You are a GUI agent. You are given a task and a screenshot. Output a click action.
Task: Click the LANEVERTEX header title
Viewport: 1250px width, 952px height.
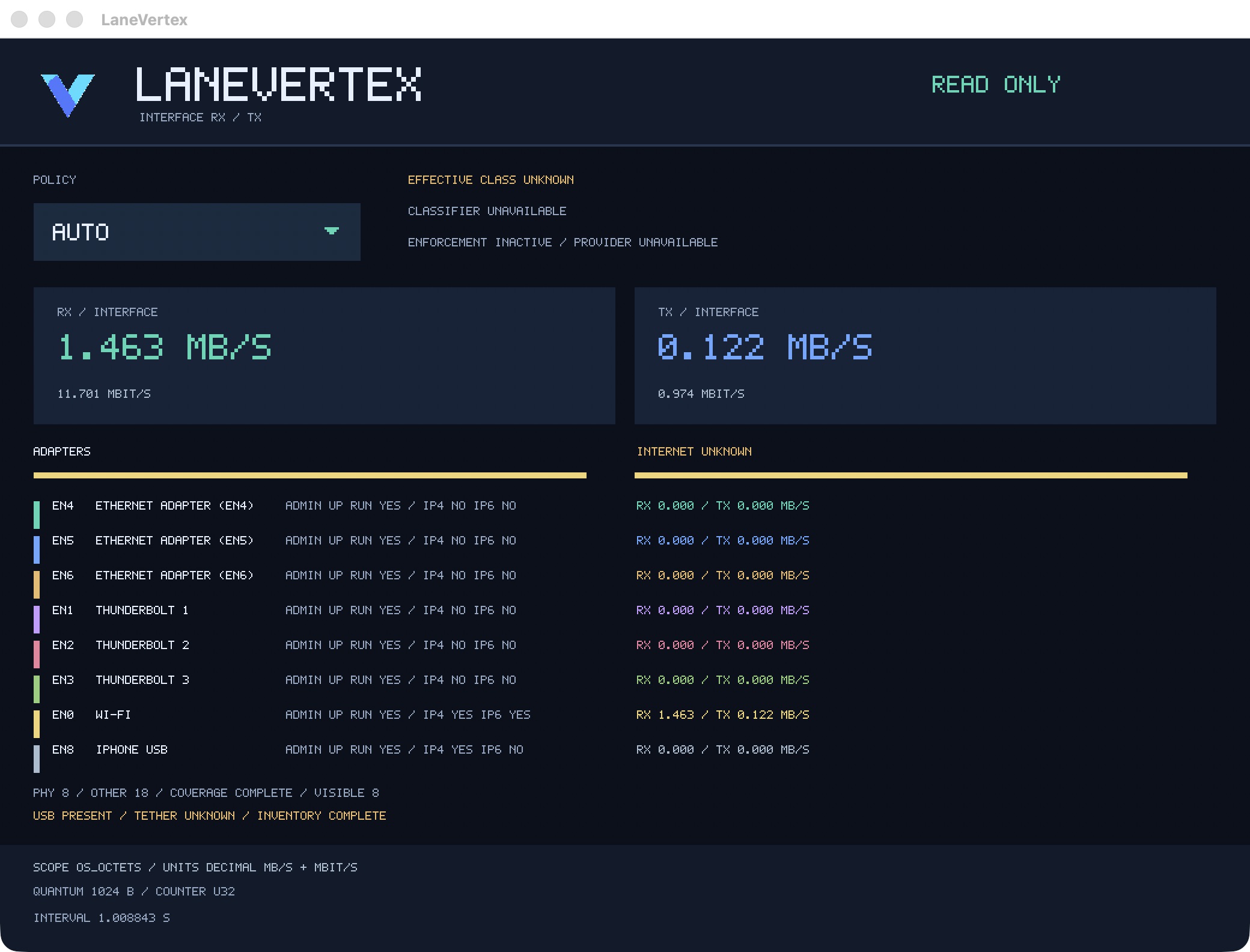click(x=278, y=85)
